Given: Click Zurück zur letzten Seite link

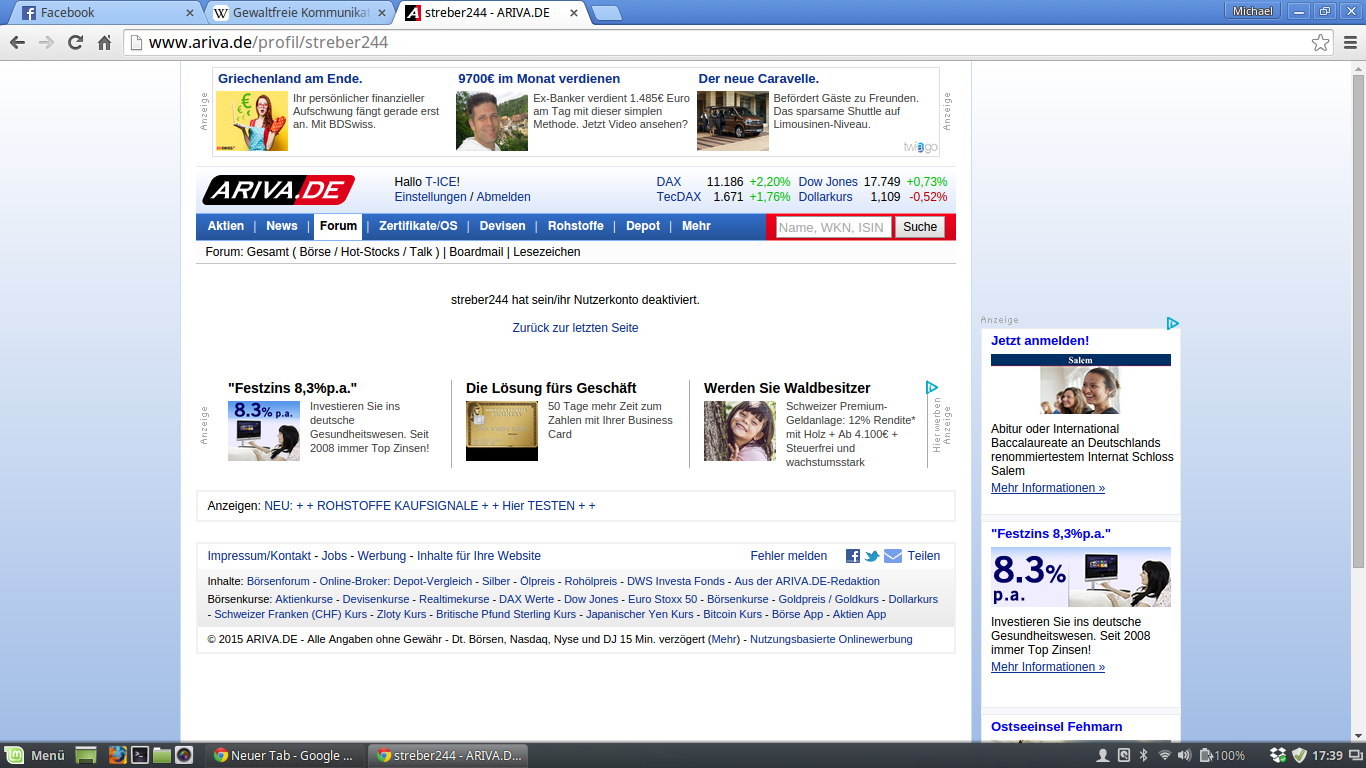Looking at the screenshot, I should [575, 328].
